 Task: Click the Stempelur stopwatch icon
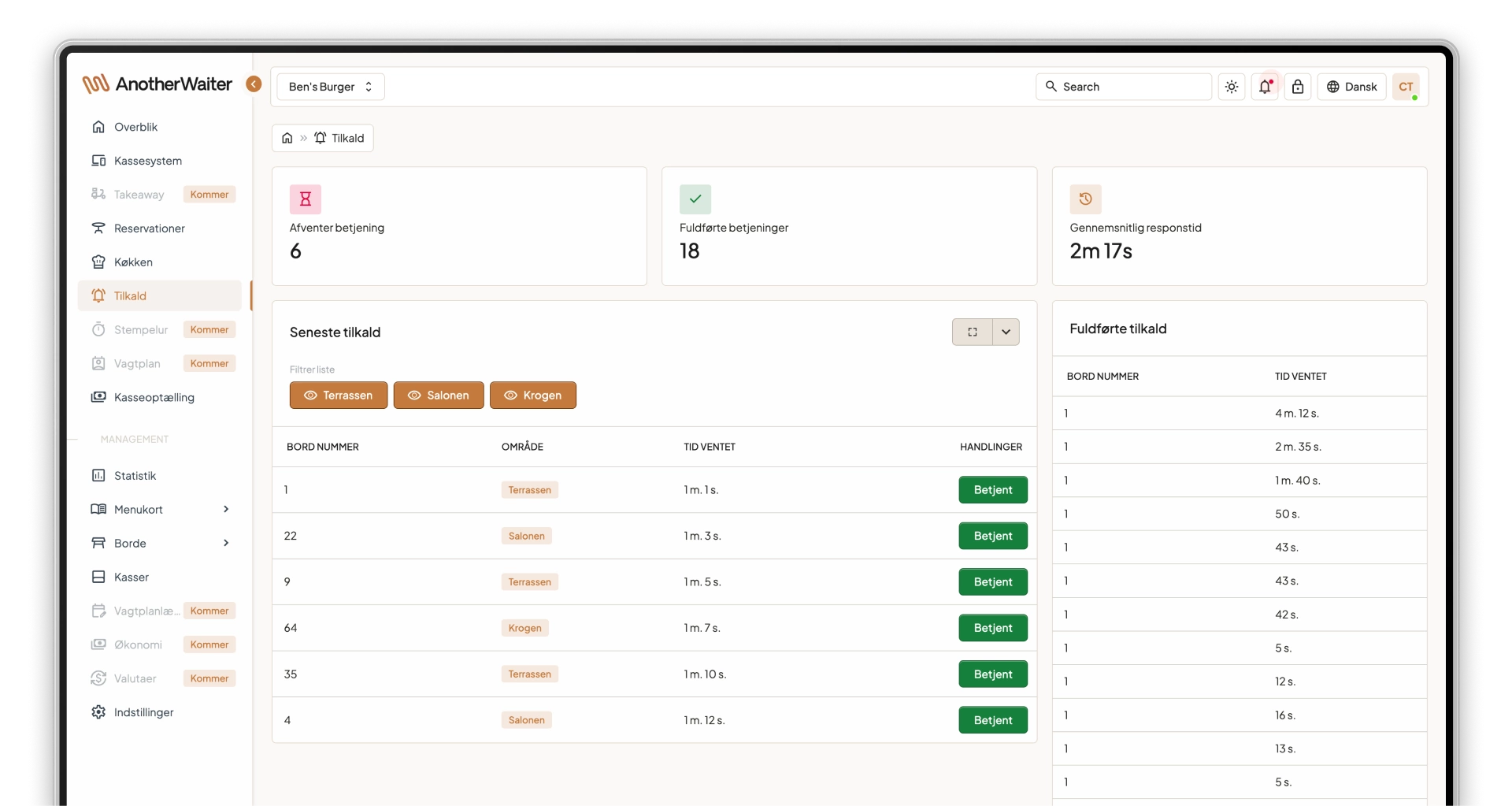98,329
